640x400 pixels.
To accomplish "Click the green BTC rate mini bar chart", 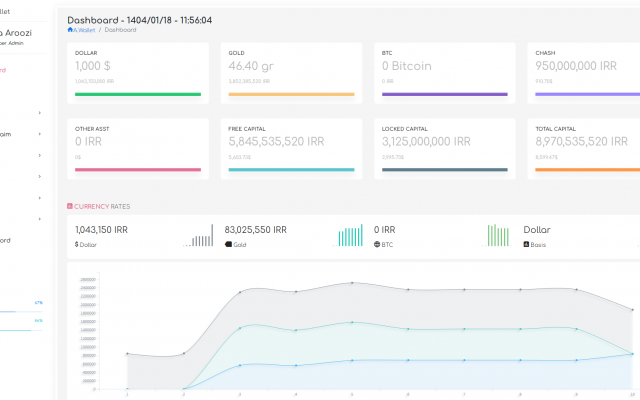I will [498, 236].
